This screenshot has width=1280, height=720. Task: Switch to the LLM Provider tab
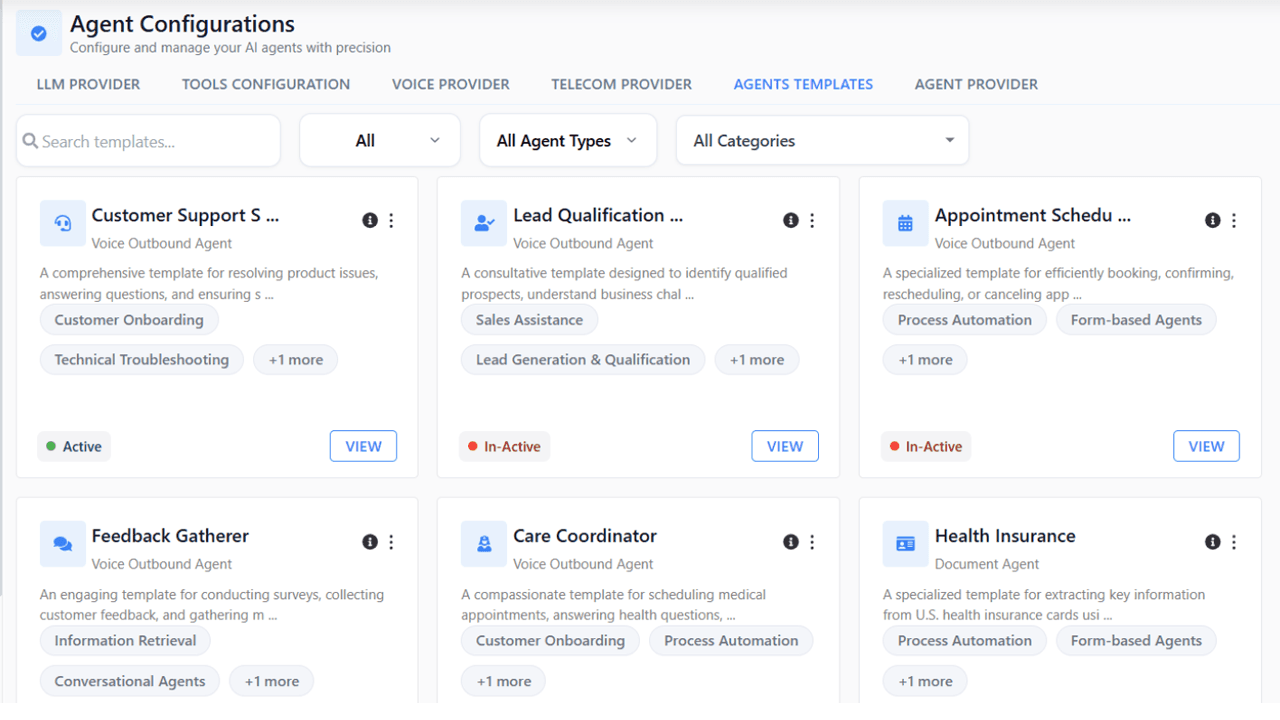(x=88, y=84)
